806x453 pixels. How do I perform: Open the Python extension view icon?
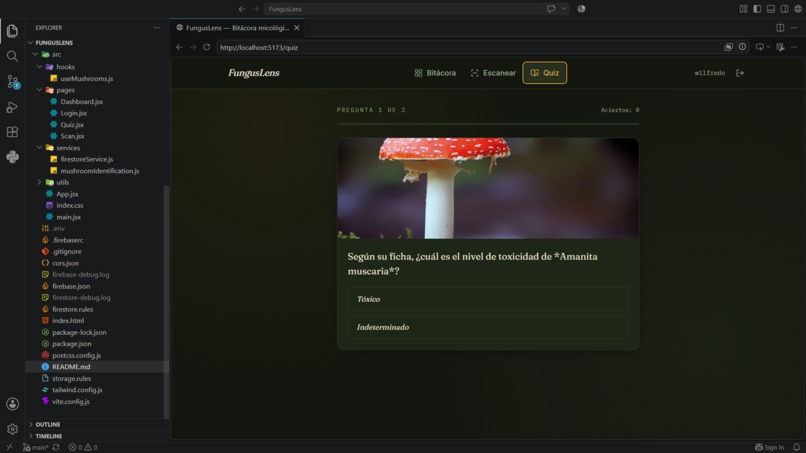pos(12,157)
